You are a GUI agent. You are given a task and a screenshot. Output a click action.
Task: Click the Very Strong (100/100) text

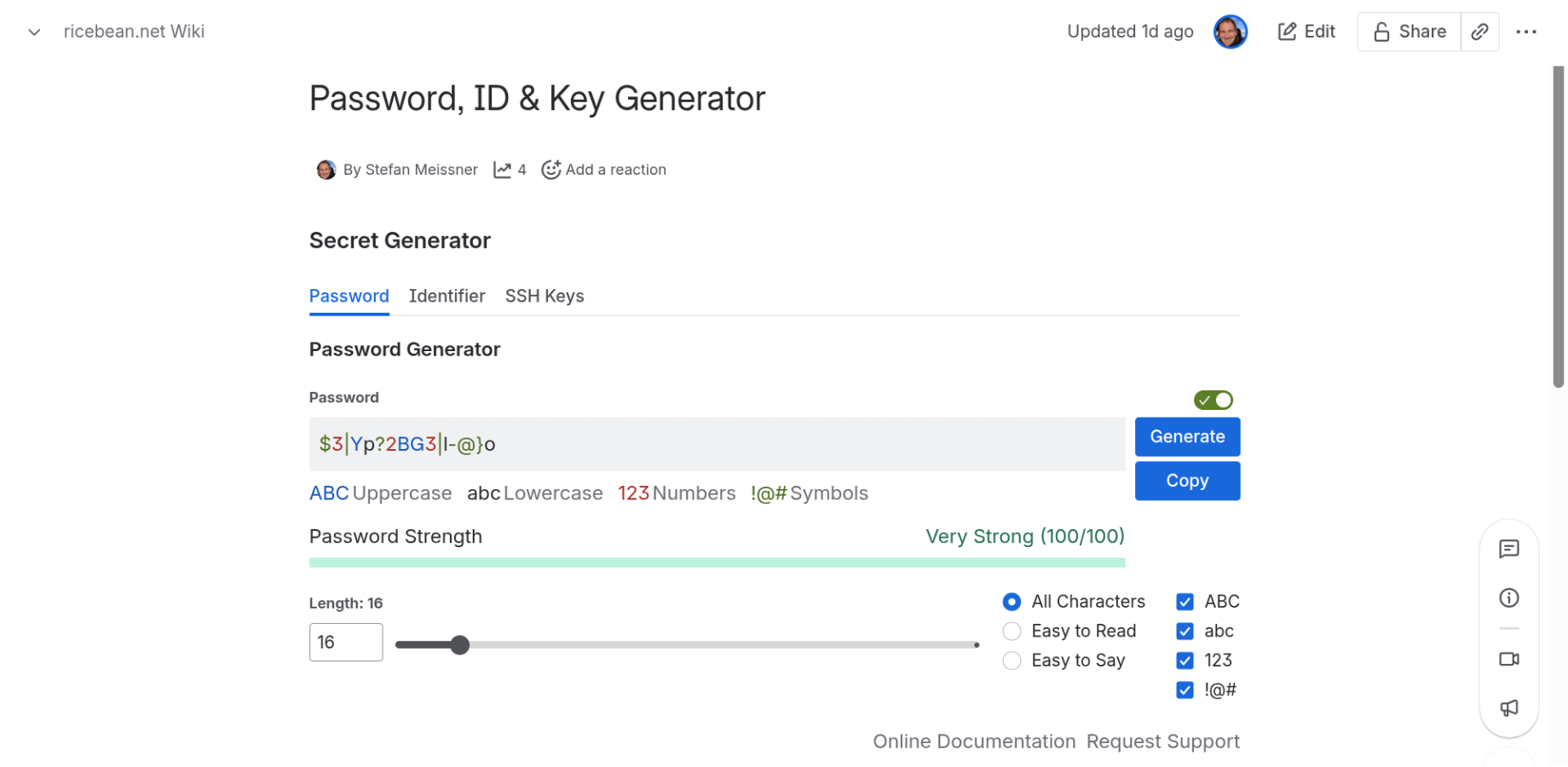click(1025, 536)
